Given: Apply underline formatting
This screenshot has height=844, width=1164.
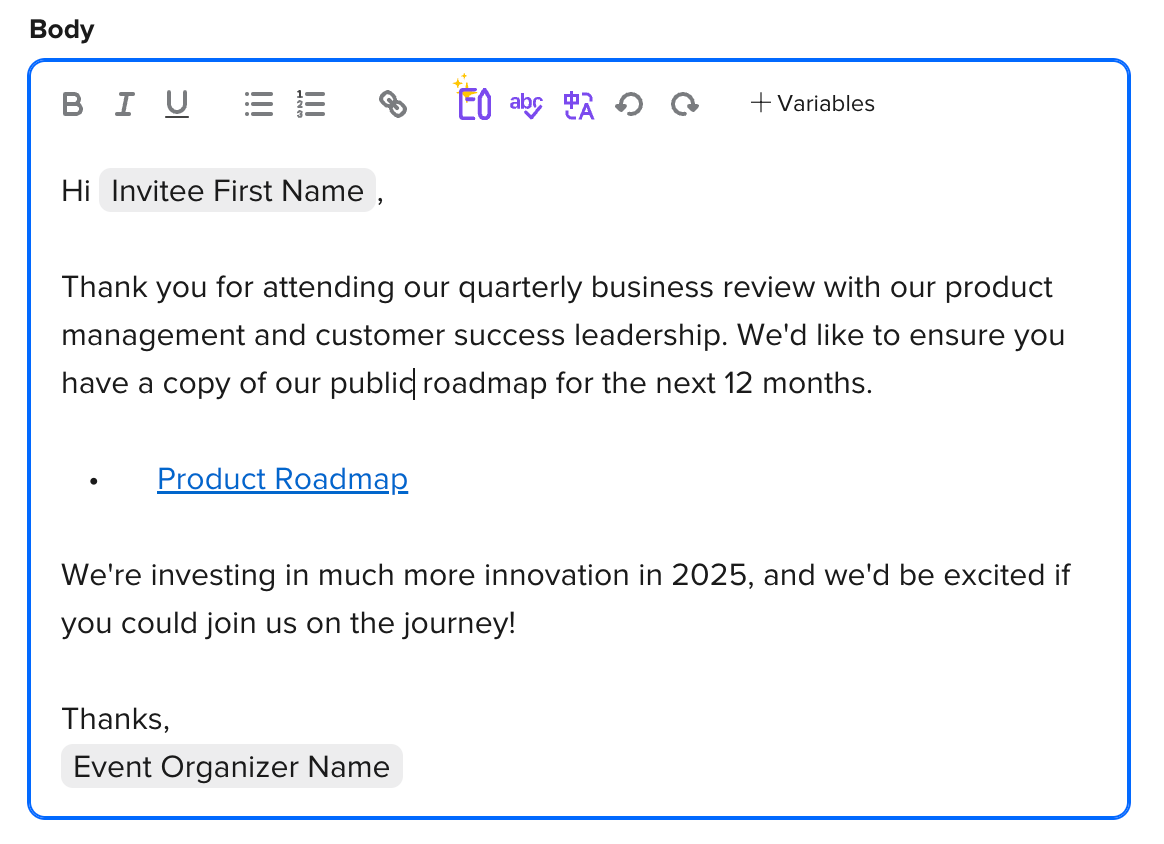Looking at the screenshot, I should (177, 104).
